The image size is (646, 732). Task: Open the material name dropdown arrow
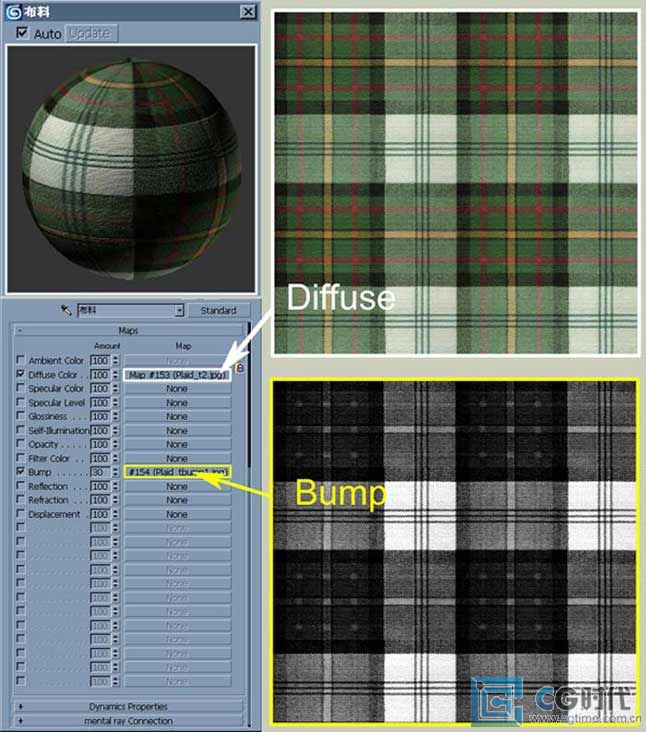(179, 310)
